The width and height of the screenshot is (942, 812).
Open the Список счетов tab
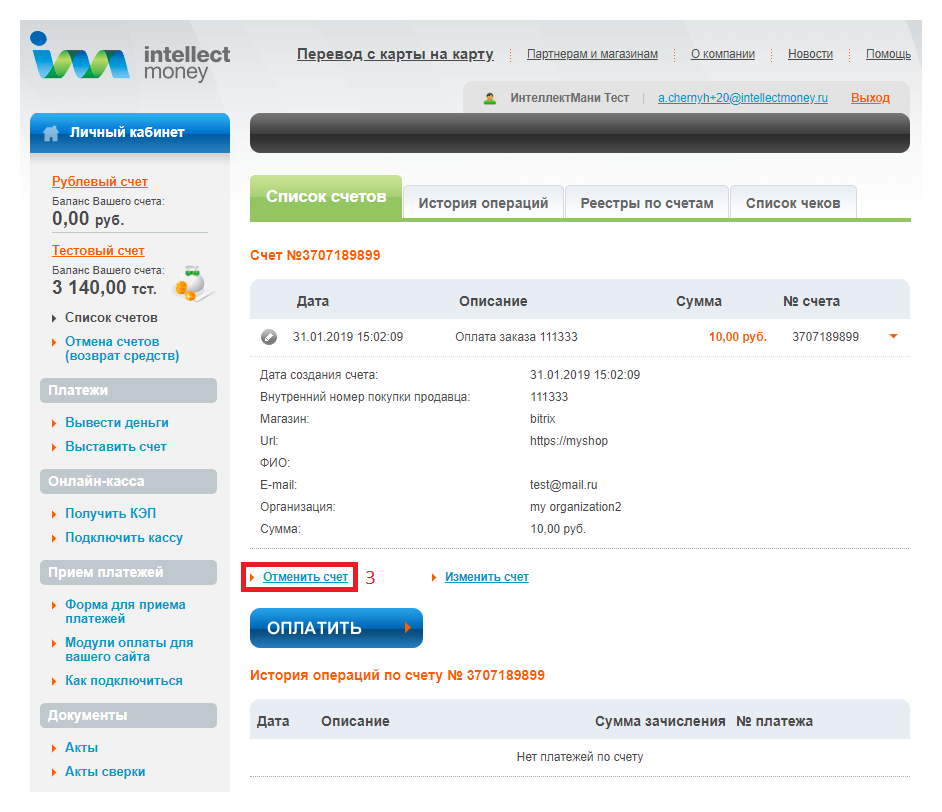pyautogui.click(x=326, y=197)
